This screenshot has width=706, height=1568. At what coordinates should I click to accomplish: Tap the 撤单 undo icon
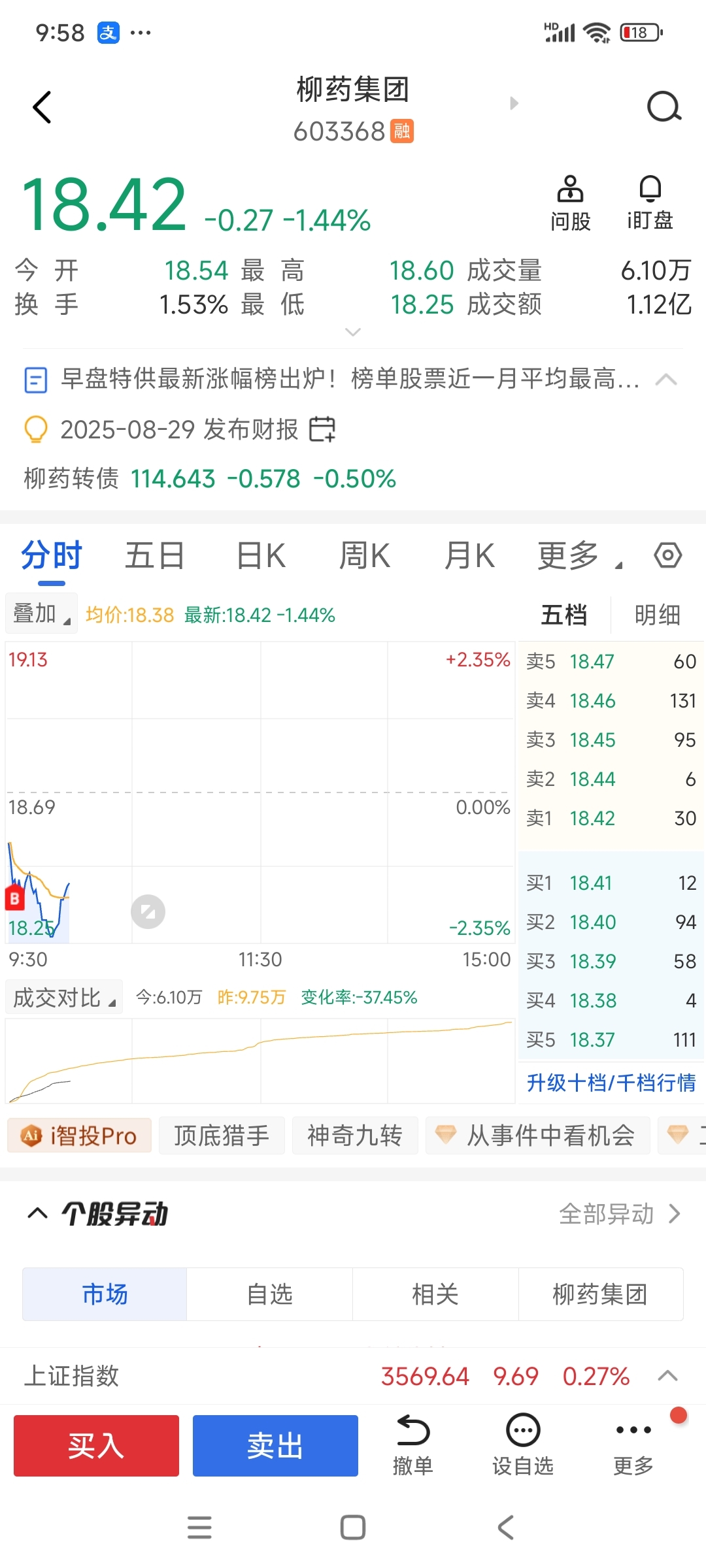(x=413, y=1445)
